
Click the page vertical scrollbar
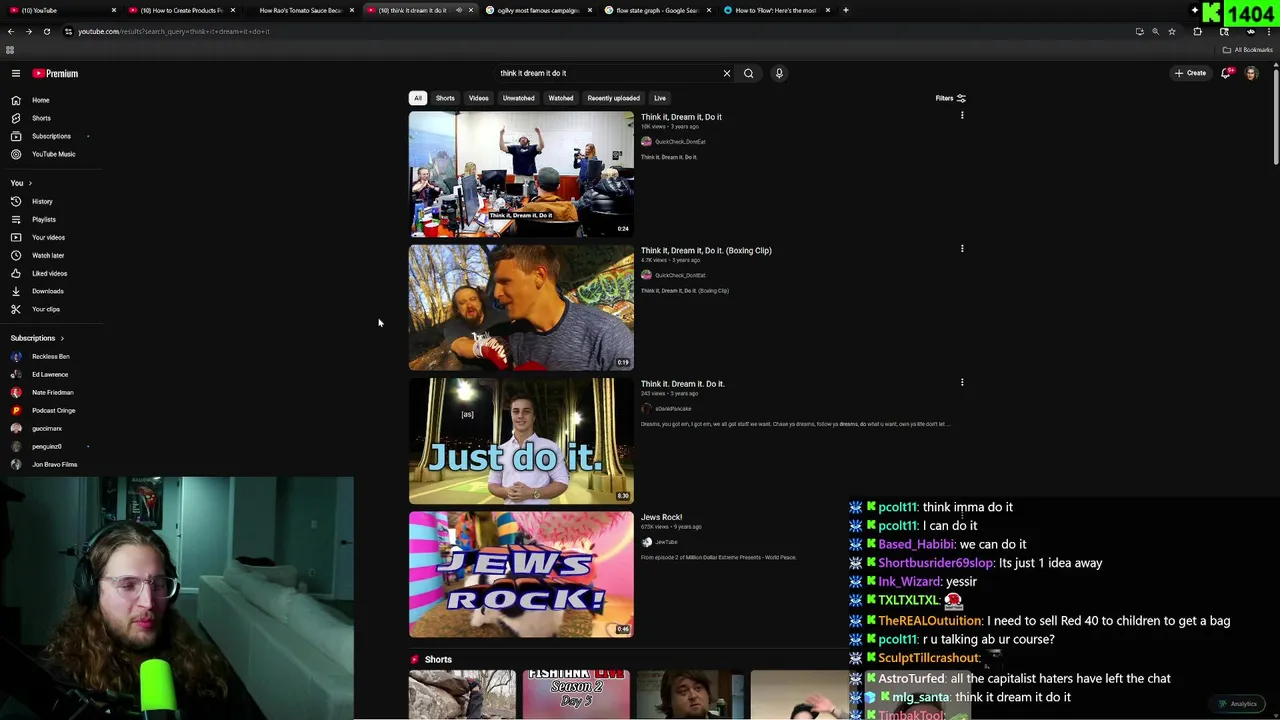coord(1276,115)
